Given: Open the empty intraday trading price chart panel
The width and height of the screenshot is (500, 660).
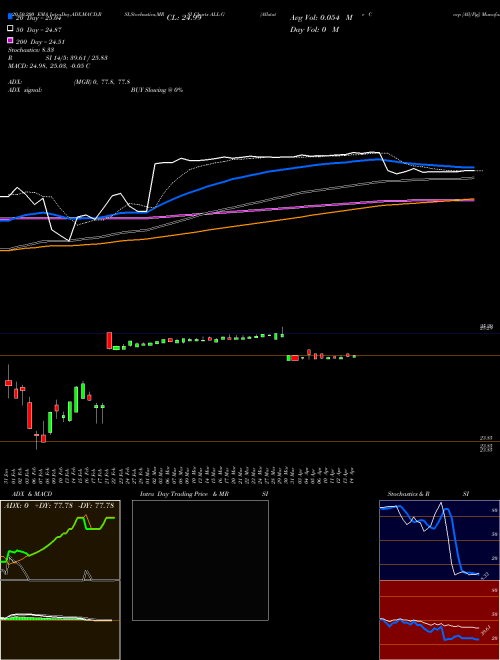Looking at the screenshot, I should point(200,560).
